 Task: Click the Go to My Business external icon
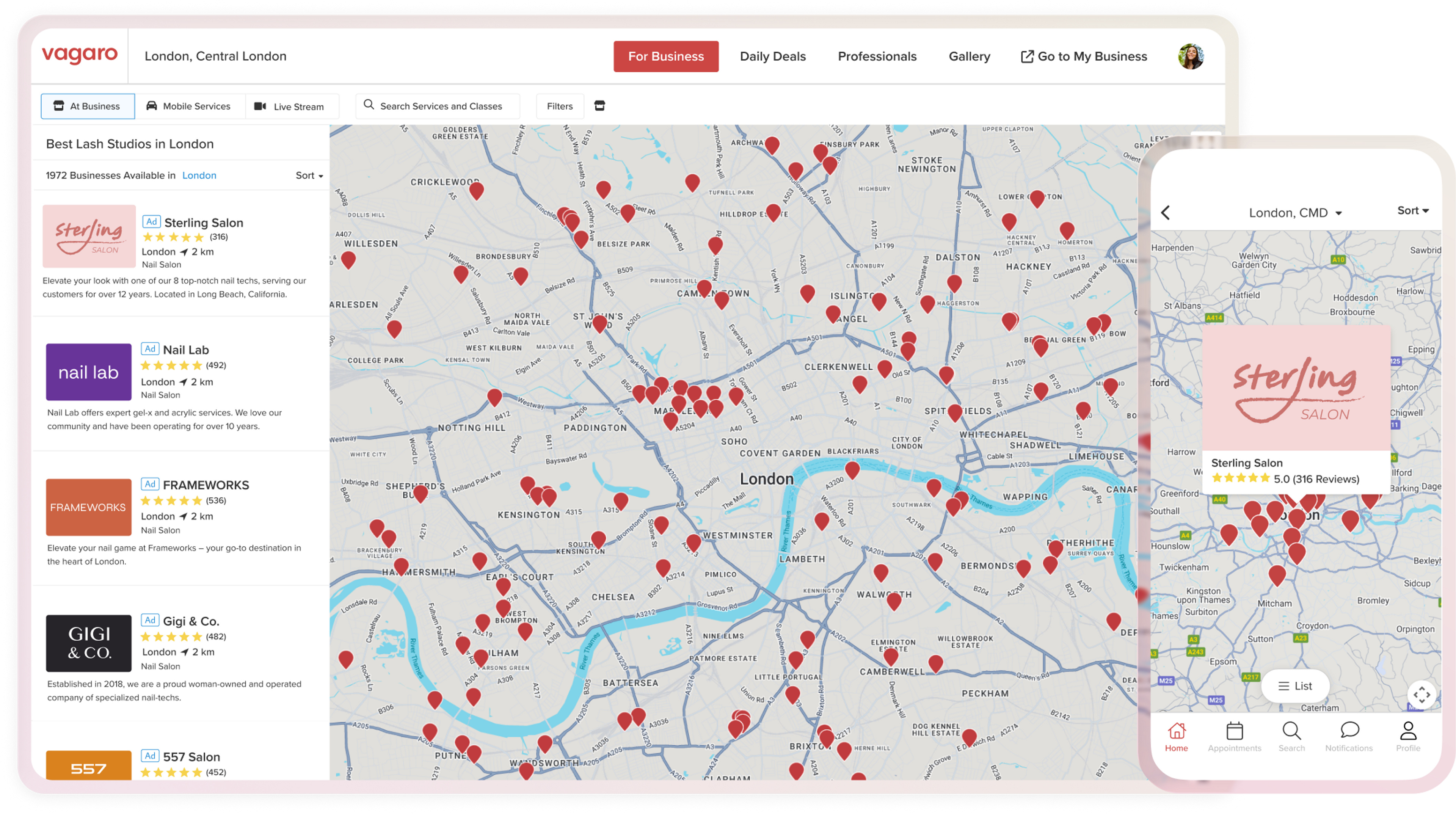(x=1027, y=56)
